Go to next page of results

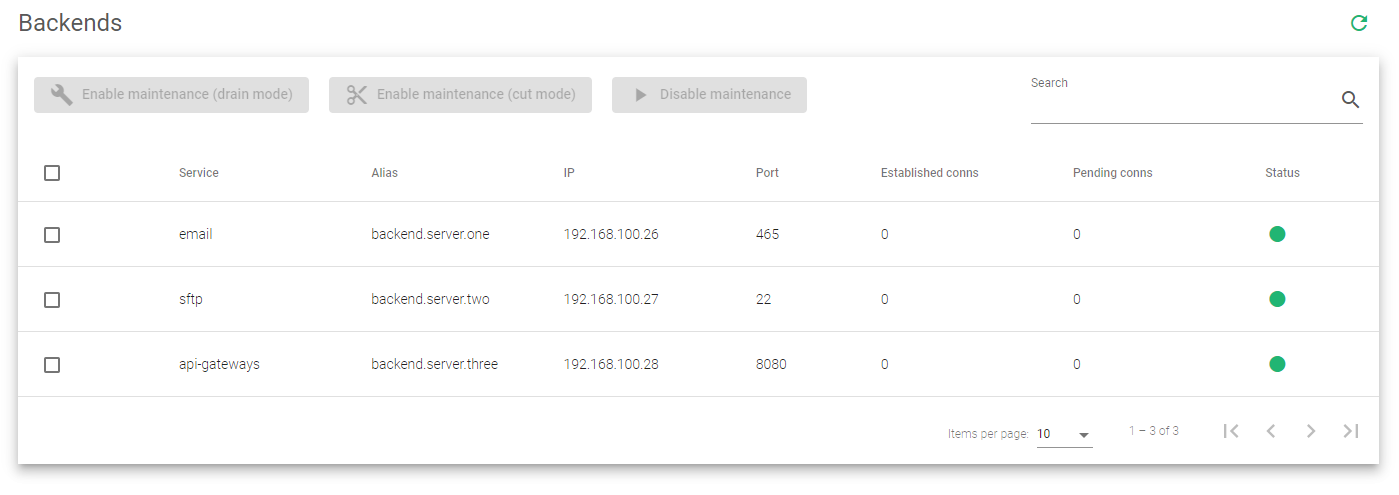point(1311,431)
